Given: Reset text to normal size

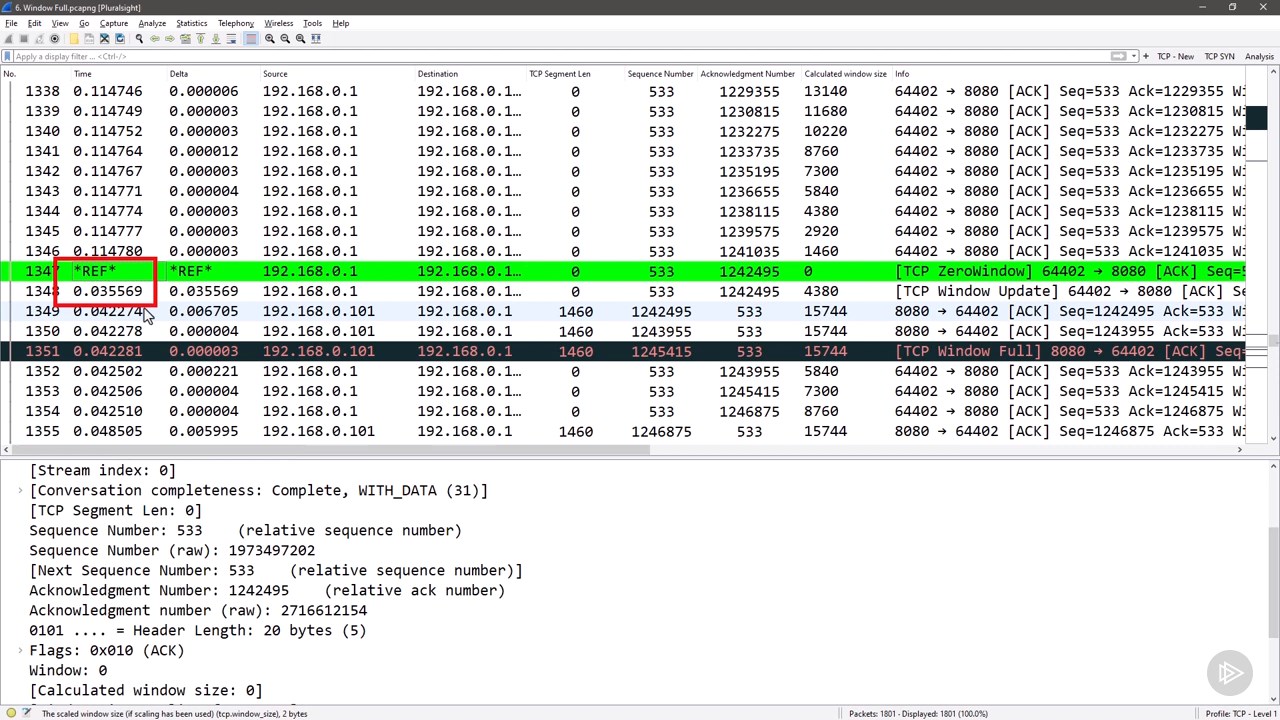Looking at the screenshot, I should click(x=300, y=39).
